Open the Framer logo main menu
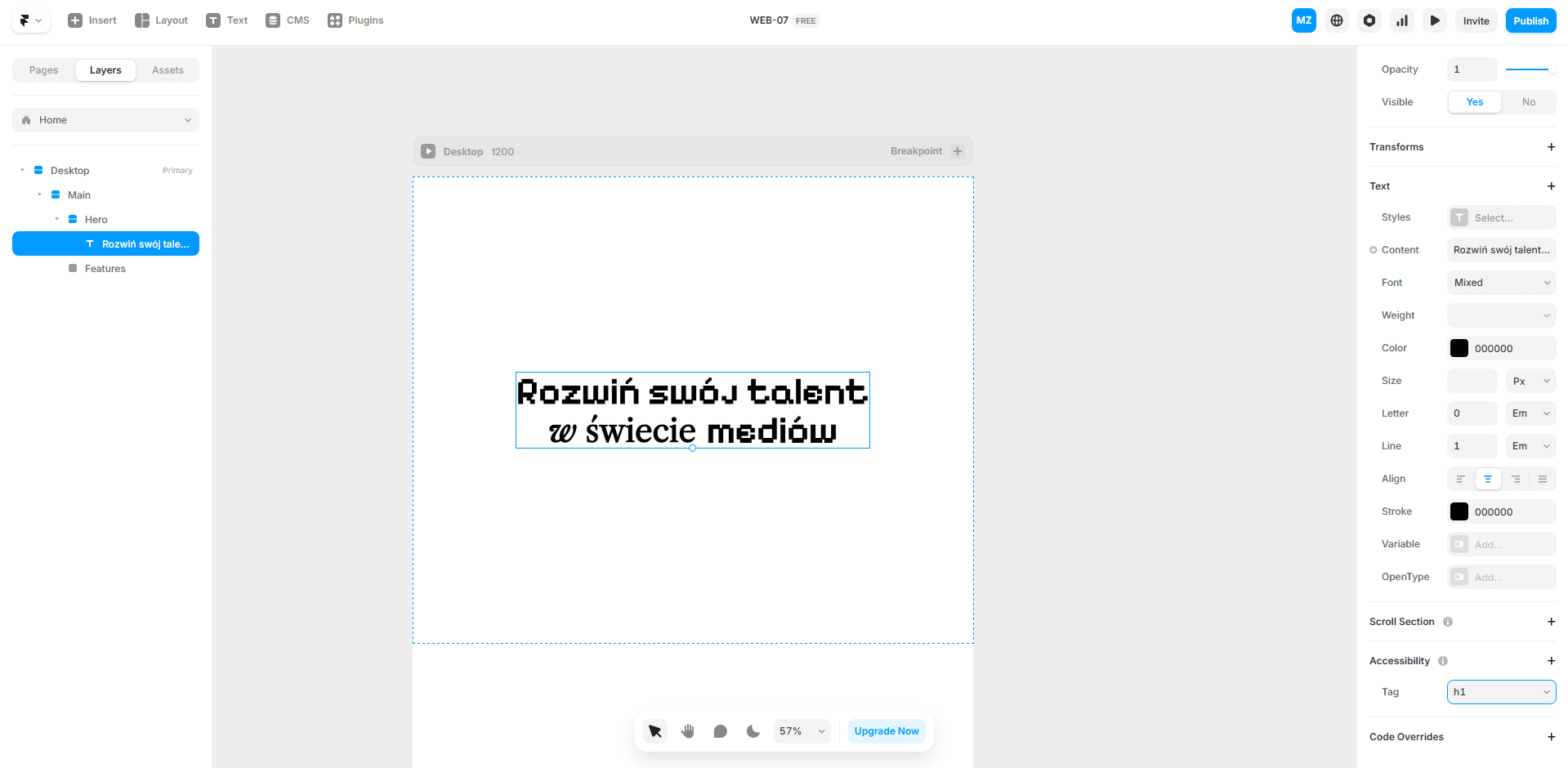 click(31, 20)
